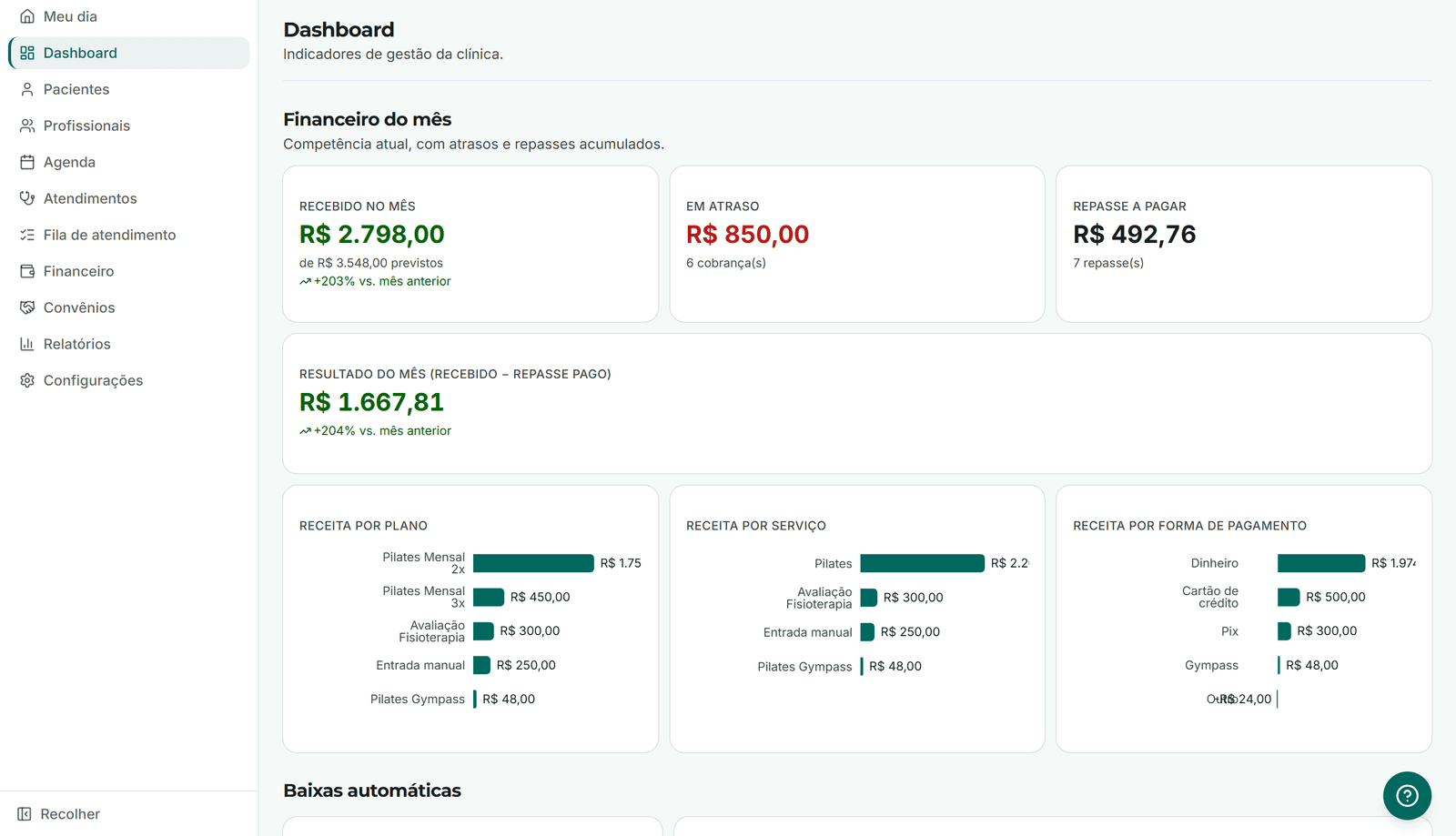Select Dashboard in the sidebar
Viewport: 1456px width, 836px height.
coord(129,53)
